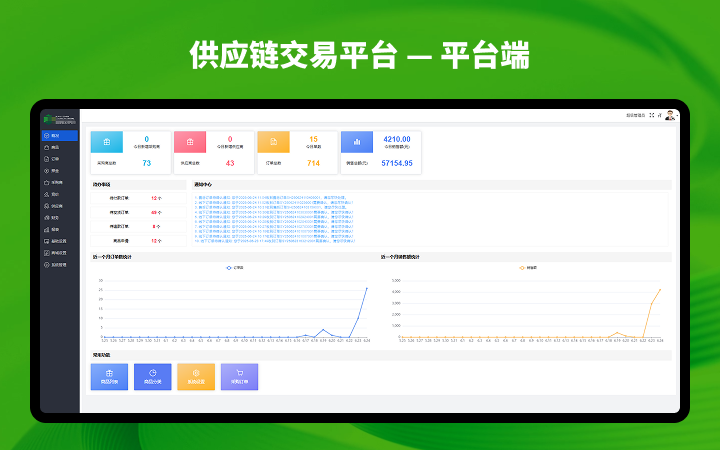Image resolution: width=720 pixels, height=450 pixels.
Task: Click the blue bar-chart sales amount icon
Action: (x=357, y=142)
